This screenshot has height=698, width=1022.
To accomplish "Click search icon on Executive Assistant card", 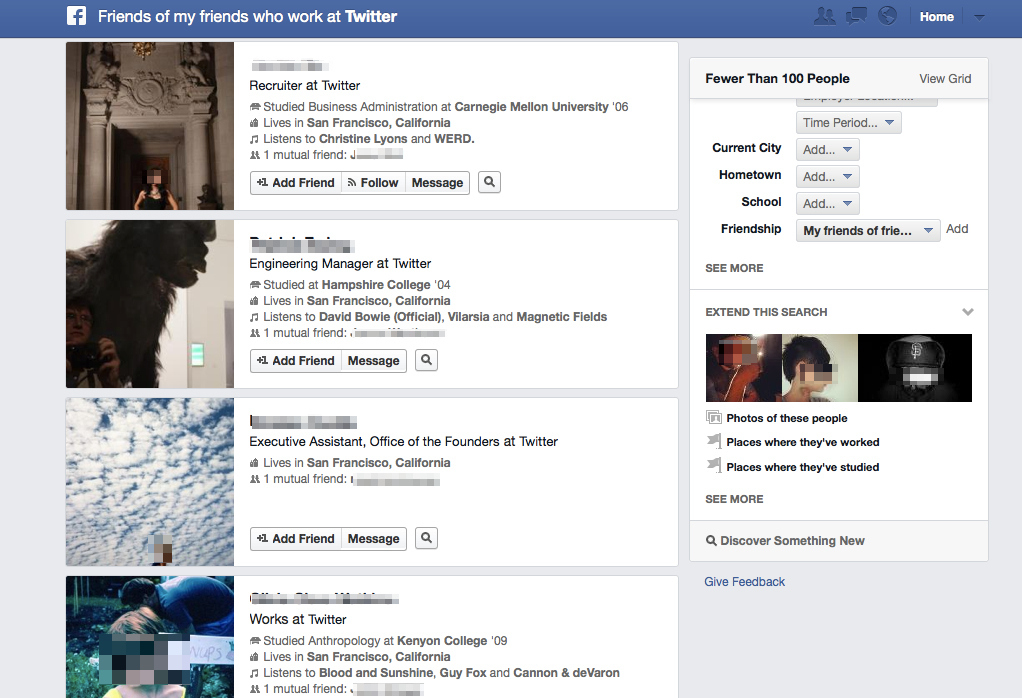I will click(x=426, y=538).
